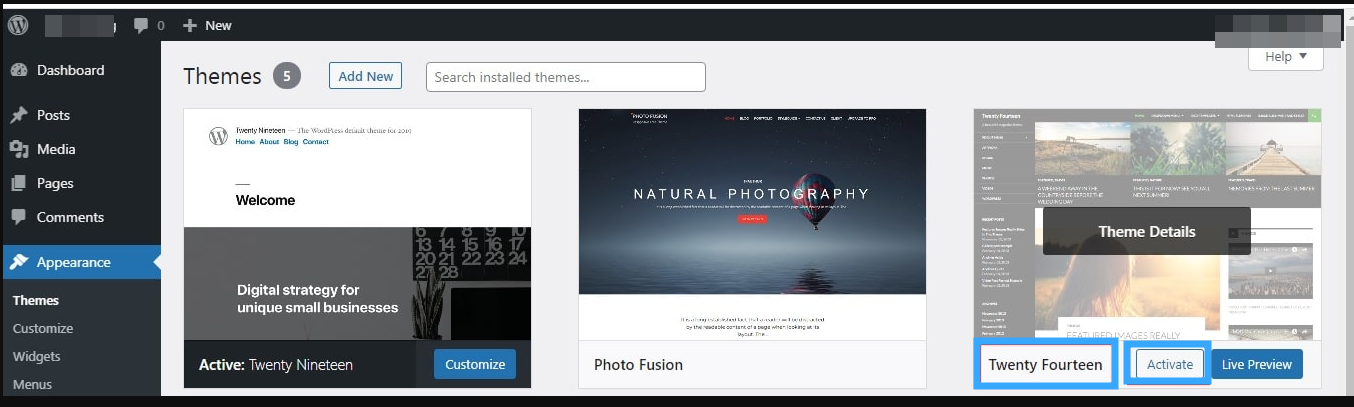Click the theme count badge 5

pyautogui.click(x=287, y=76)
